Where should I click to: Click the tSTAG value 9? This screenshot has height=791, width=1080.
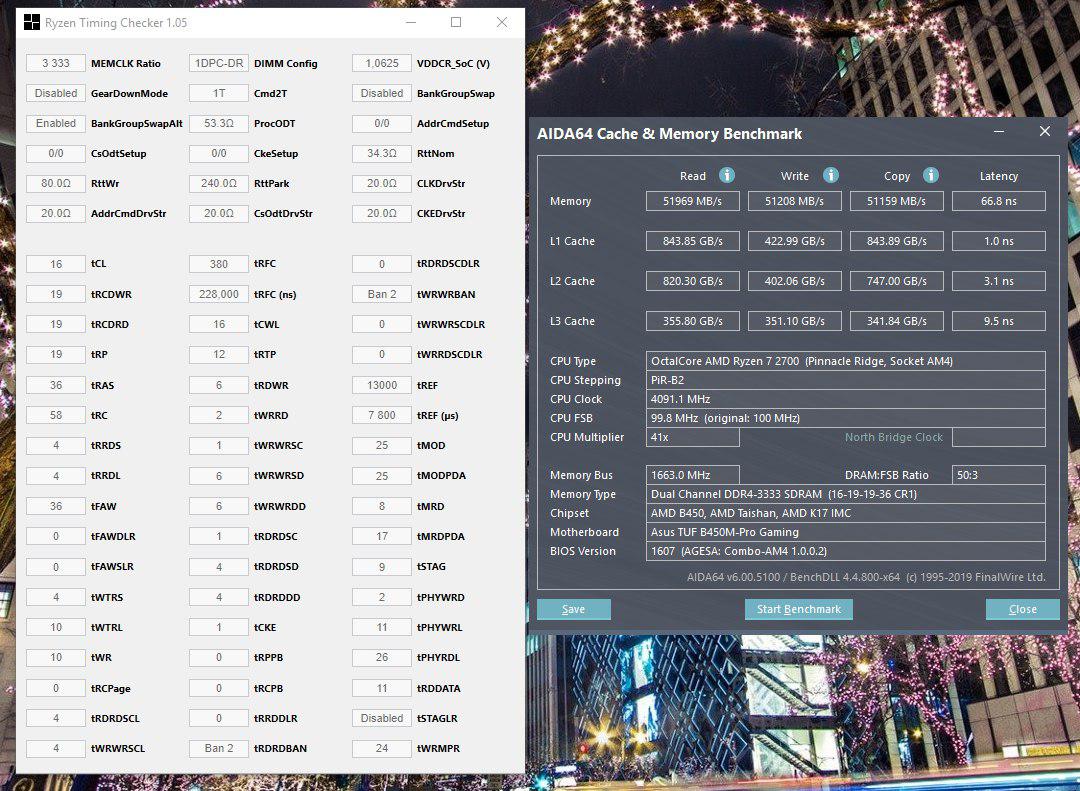[x=382, y=566]
